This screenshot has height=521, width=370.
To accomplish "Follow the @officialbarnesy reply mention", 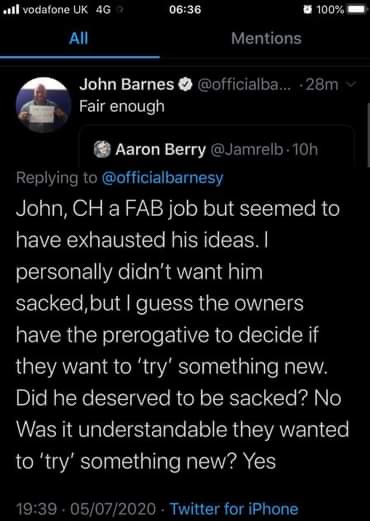I will 162,178.
